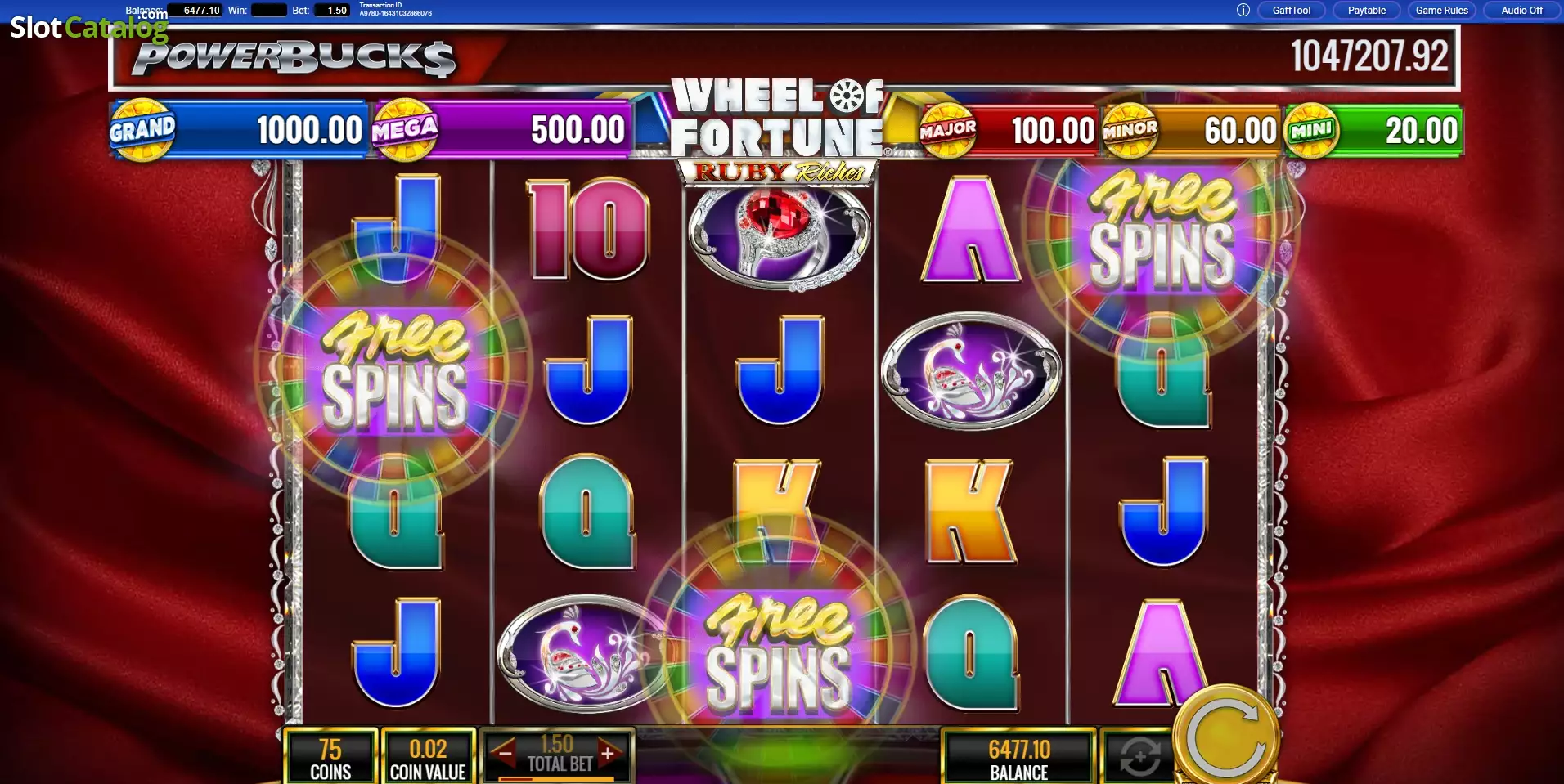The image size is (1564, 784).
Task: Open the Paytable
Action: tap(1366, 11)
